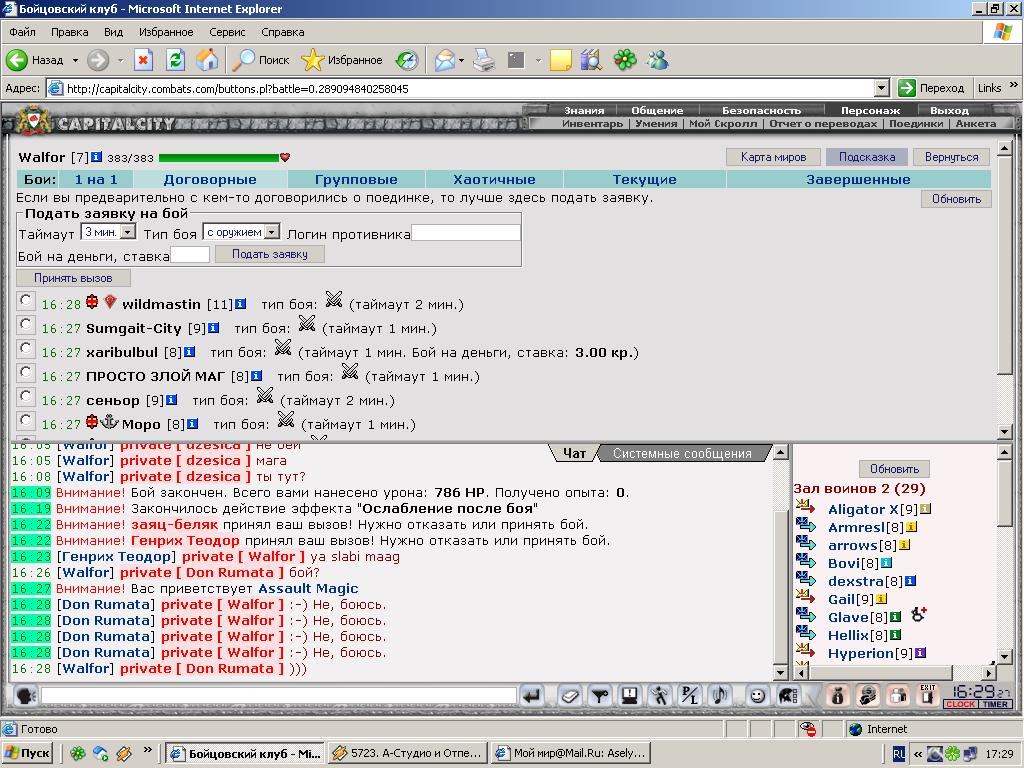Click the sound speaker icon in chat bar
This screenshot has width=1024, height=768.
tap(720, 696)
